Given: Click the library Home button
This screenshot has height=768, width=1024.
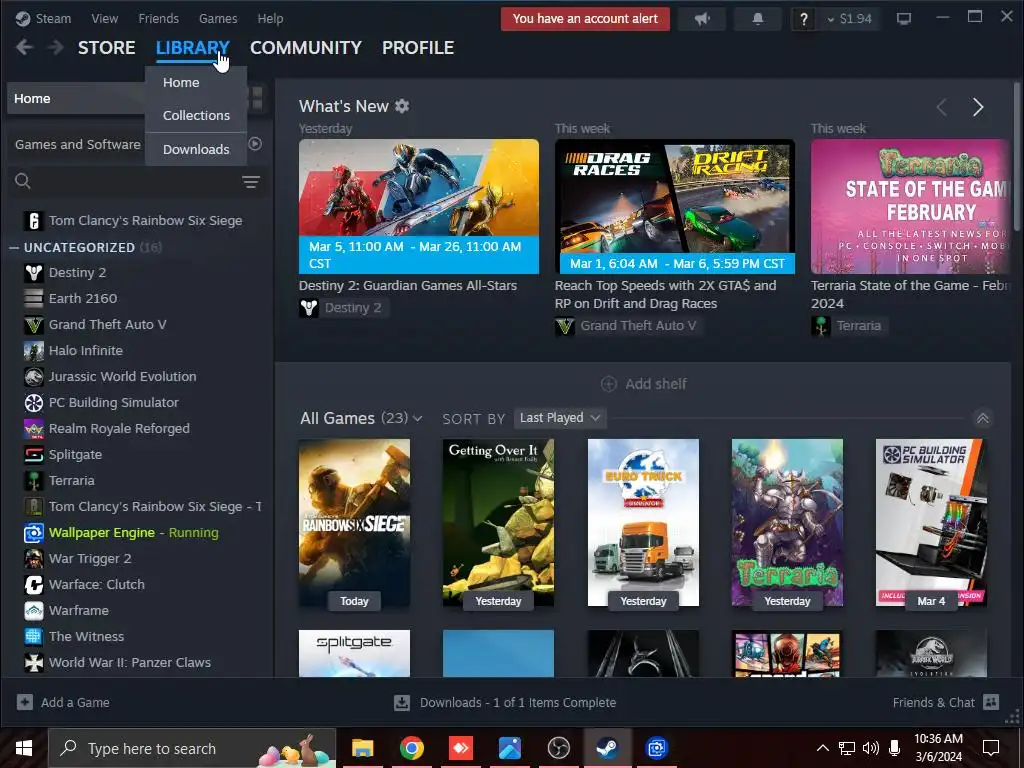Looking at the screenshot, I should pos(76,99).
